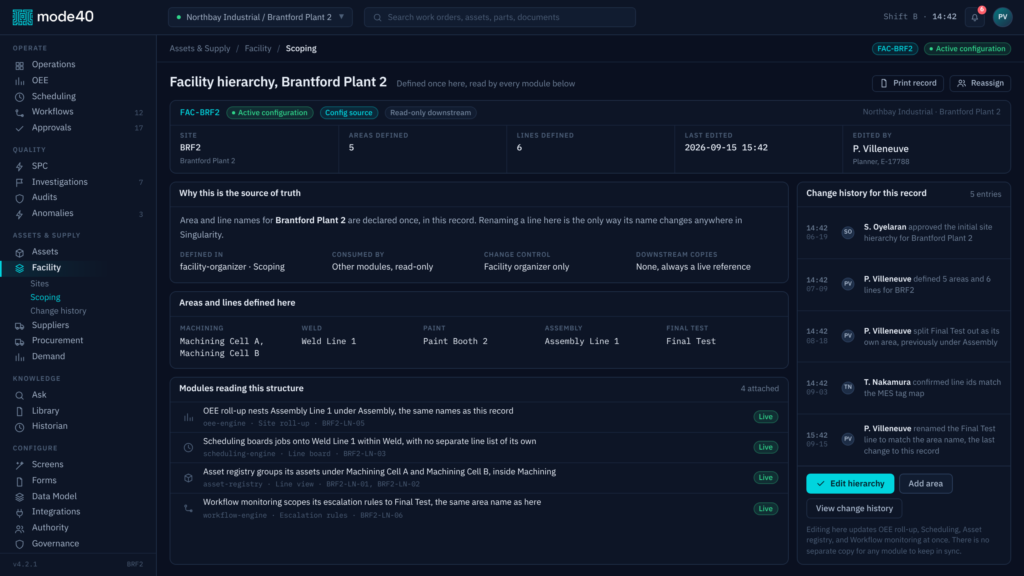
Task: Open the Library menu item
Action: 45,411
